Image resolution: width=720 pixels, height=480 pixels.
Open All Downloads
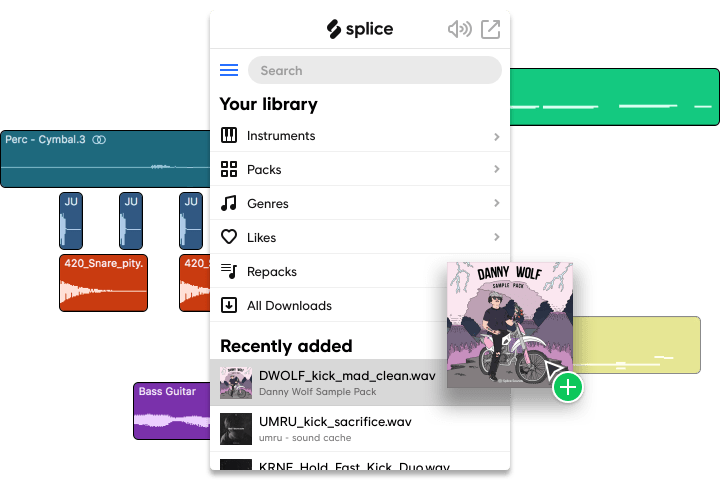coord(329,305)
